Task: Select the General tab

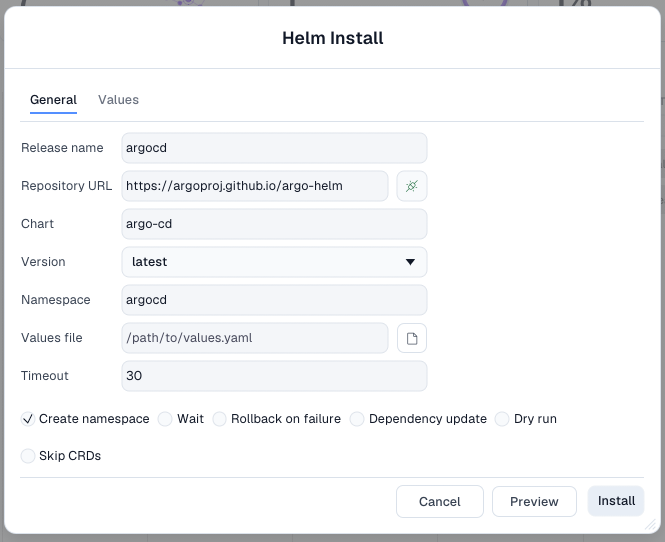Action: point(53,100)
